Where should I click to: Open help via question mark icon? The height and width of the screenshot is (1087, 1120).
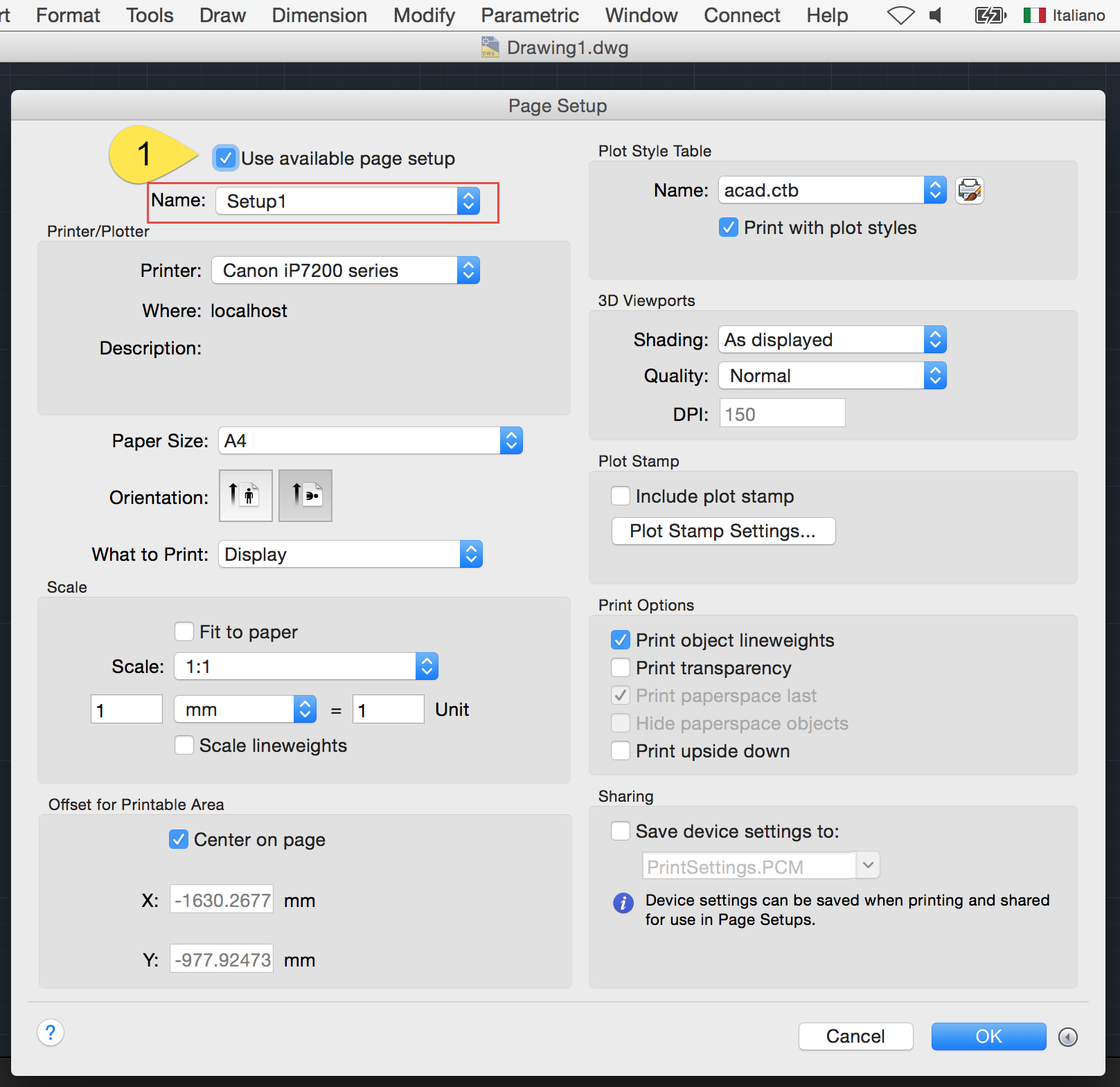coord(50,1032)
